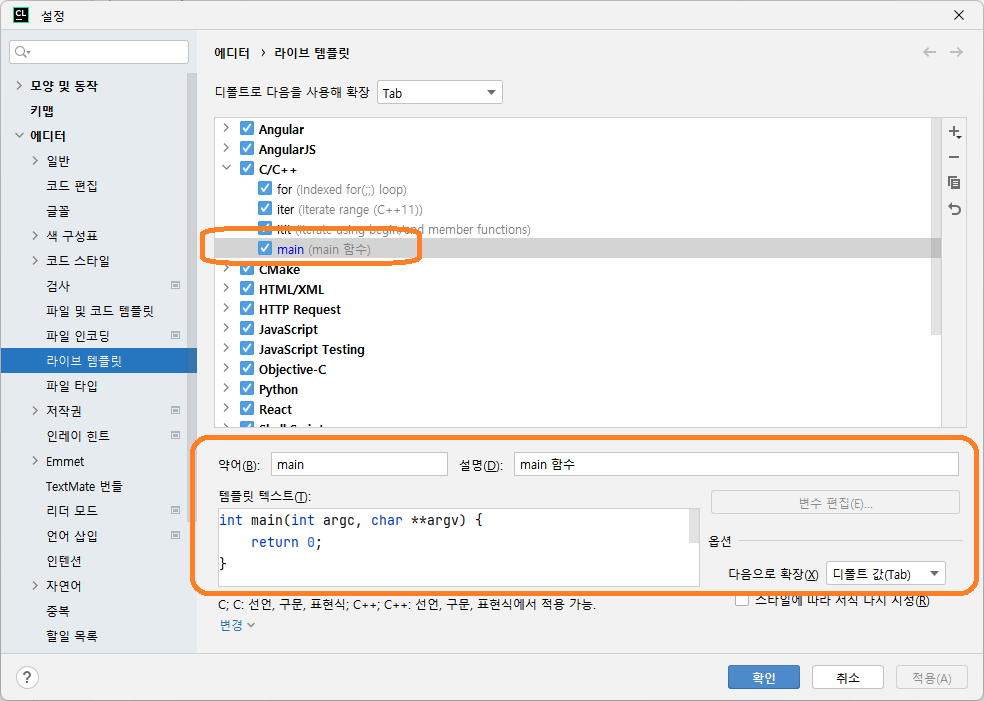
Task: Click the 적용(A) button
Action: tap(931, 677)
